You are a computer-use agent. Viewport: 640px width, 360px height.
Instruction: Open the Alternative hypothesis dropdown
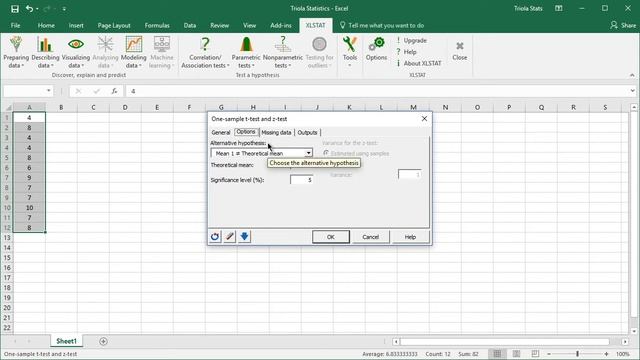click(308, 153)
